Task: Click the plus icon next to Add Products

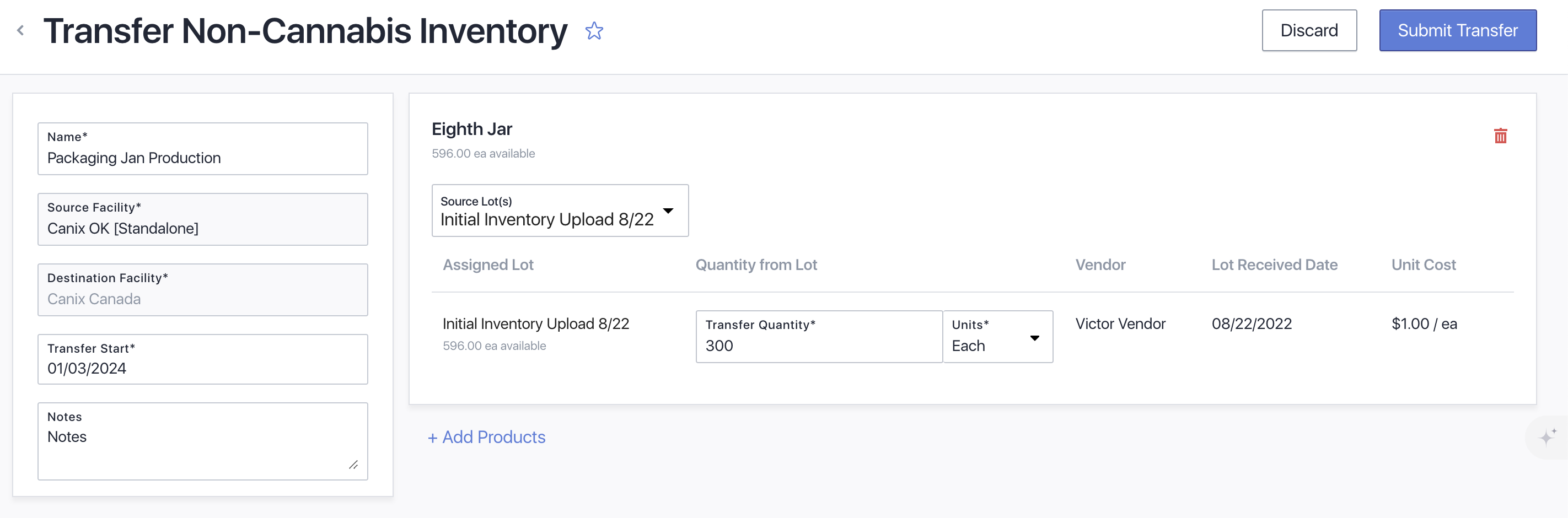Action: tap(432, 438)
